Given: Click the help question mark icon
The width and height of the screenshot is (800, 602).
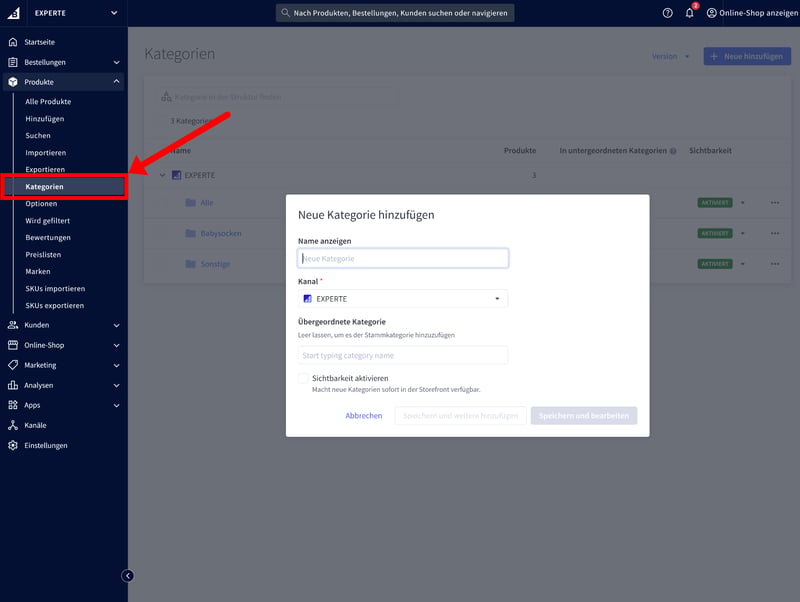Looking at the screenshot, I should click(x=668, y=13).
